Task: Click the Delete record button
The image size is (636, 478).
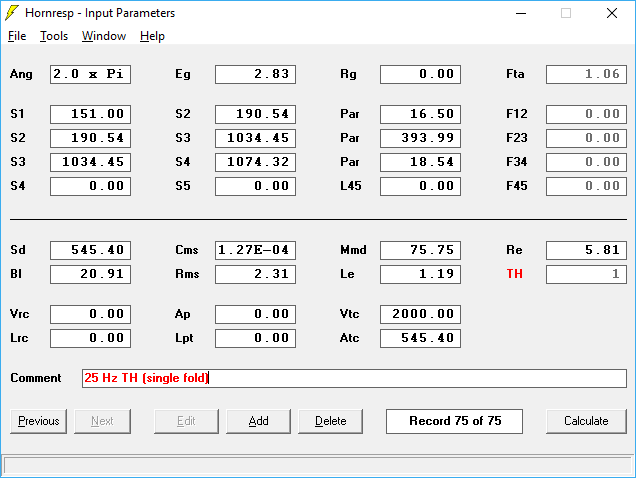Action: click(331, 421)
